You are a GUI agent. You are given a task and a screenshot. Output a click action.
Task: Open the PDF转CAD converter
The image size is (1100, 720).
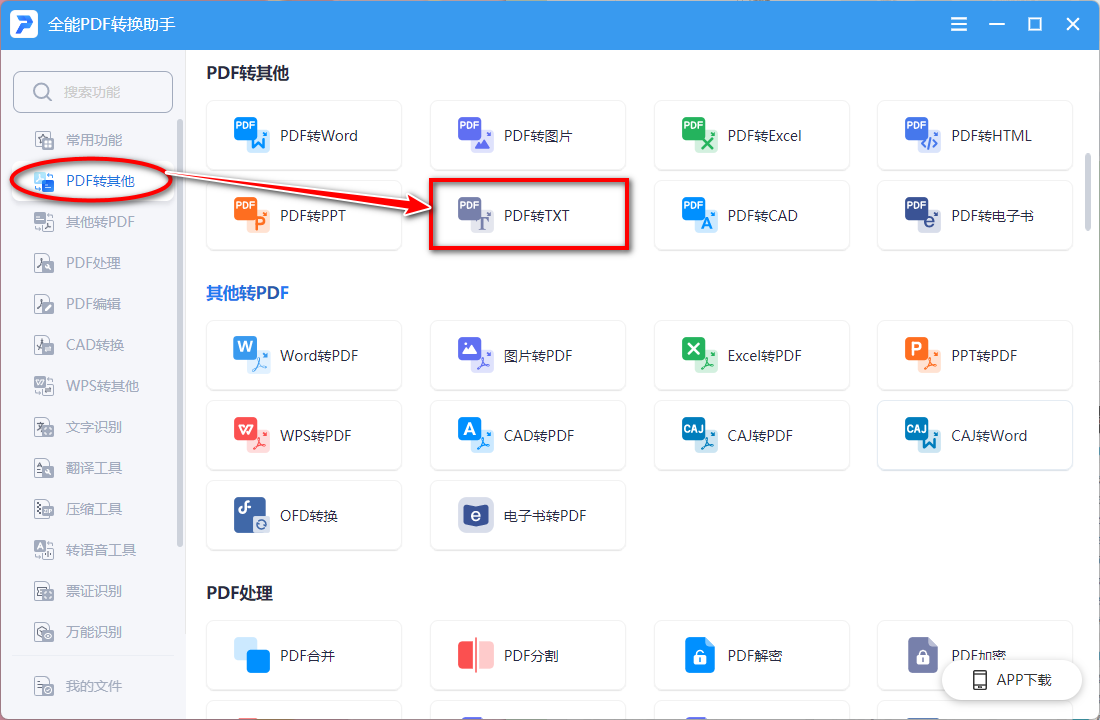coord(751,215)
